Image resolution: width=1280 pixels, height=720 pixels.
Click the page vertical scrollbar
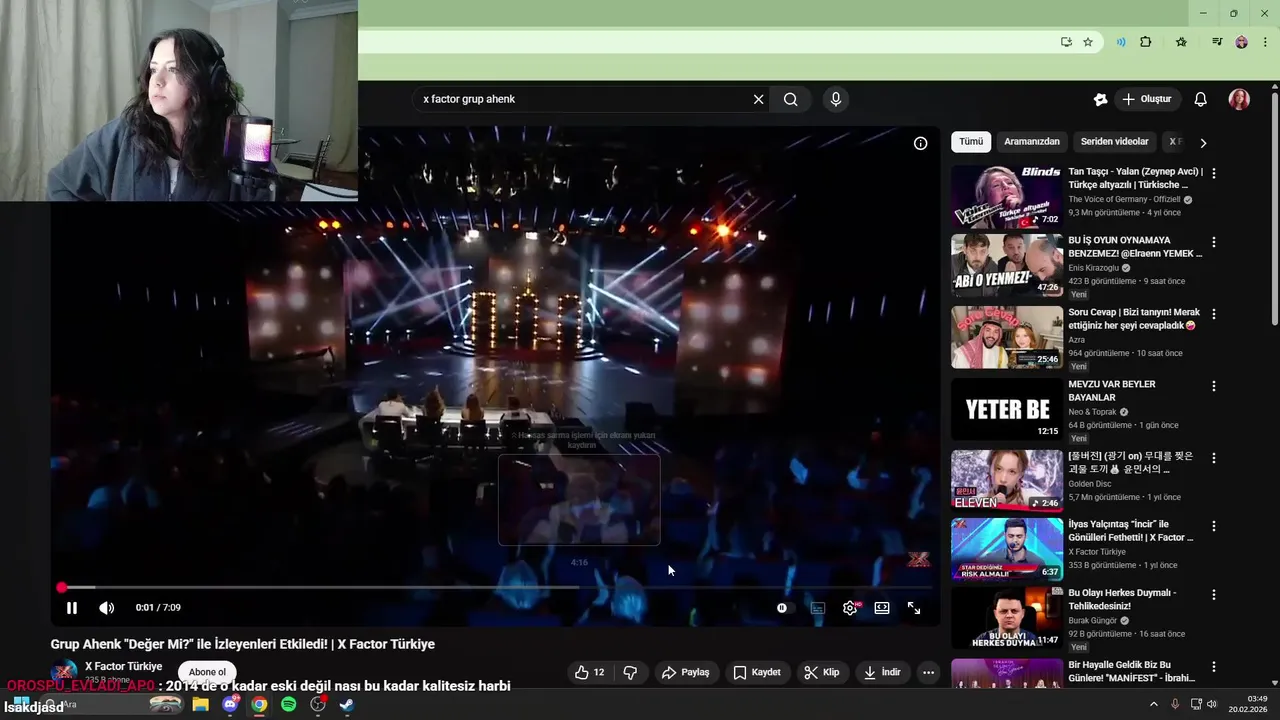coord(1274,208)
